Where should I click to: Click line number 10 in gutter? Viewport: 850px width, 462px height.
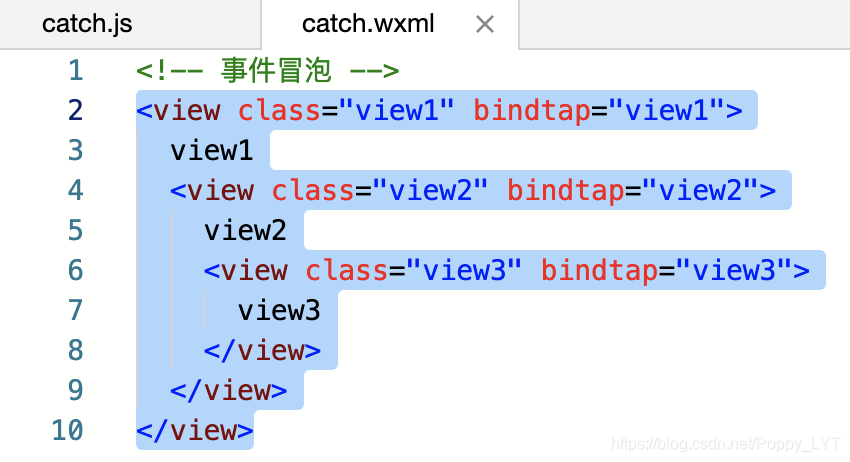(68, 430)
